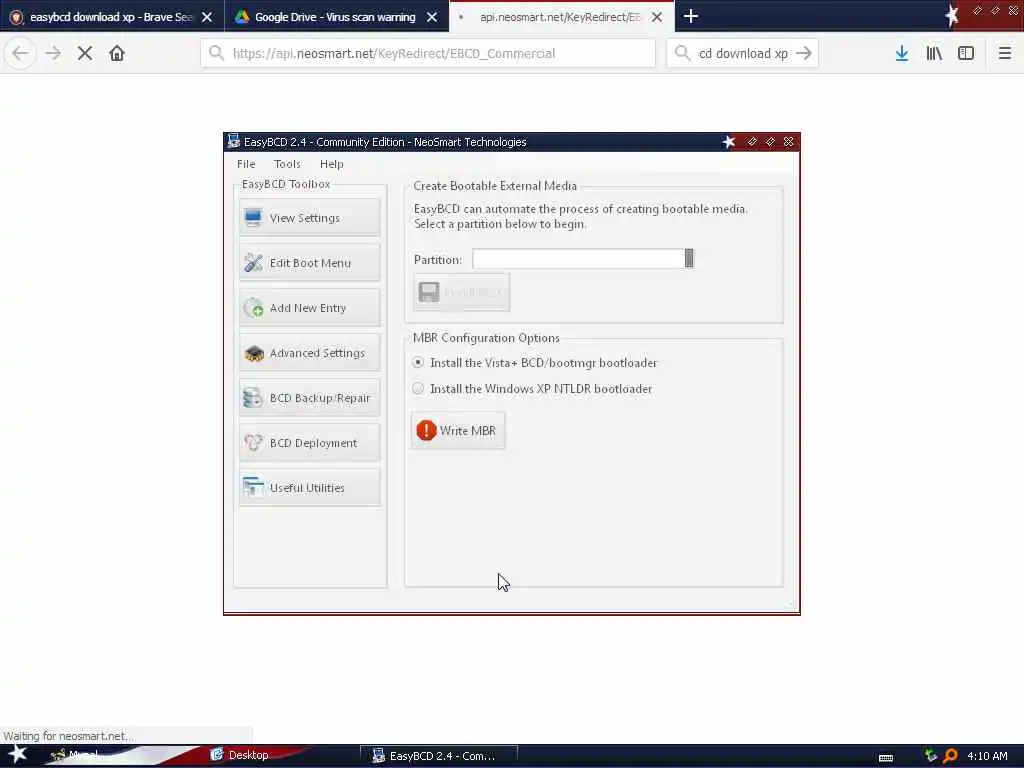Click the star icon in EasyBCD title bar
The image size is (1024, 768).
tap(729, 142)
